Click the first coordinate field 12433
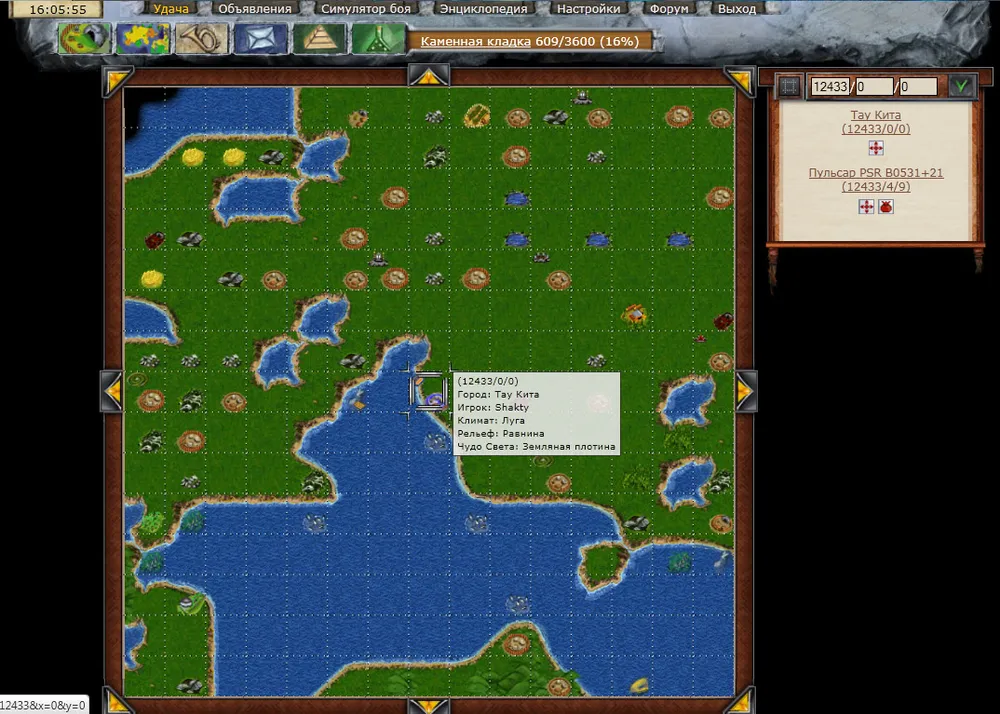 pyautogui.click(x=830, y=86)
